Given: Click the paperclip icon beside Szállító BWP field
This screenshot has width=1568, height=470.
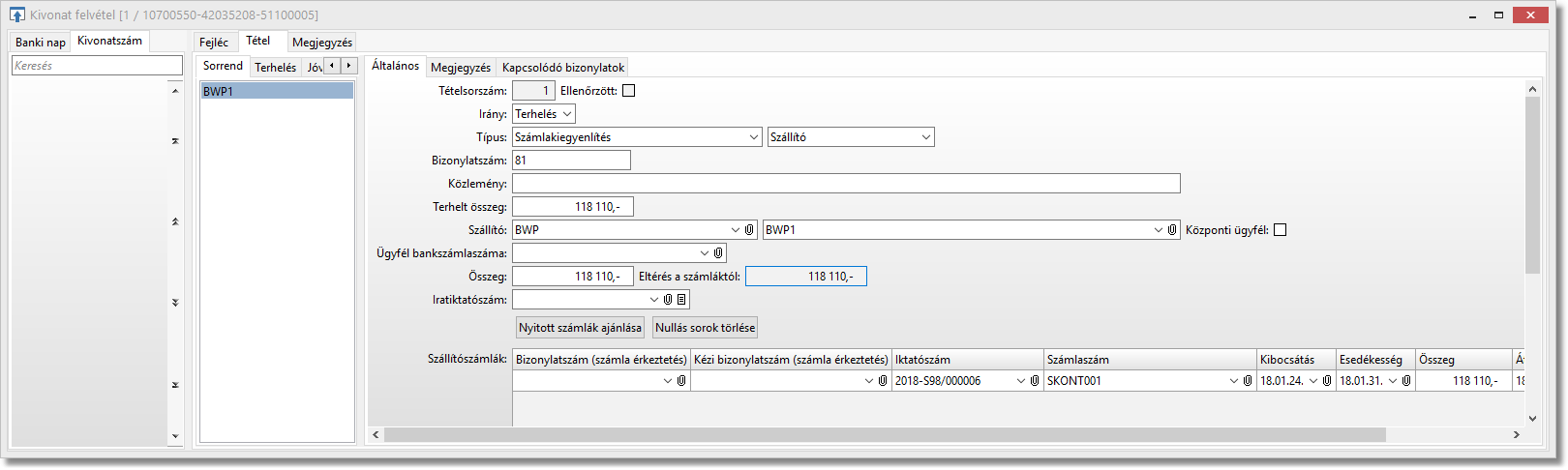Looking at the screenshot, I should [749, 230].
